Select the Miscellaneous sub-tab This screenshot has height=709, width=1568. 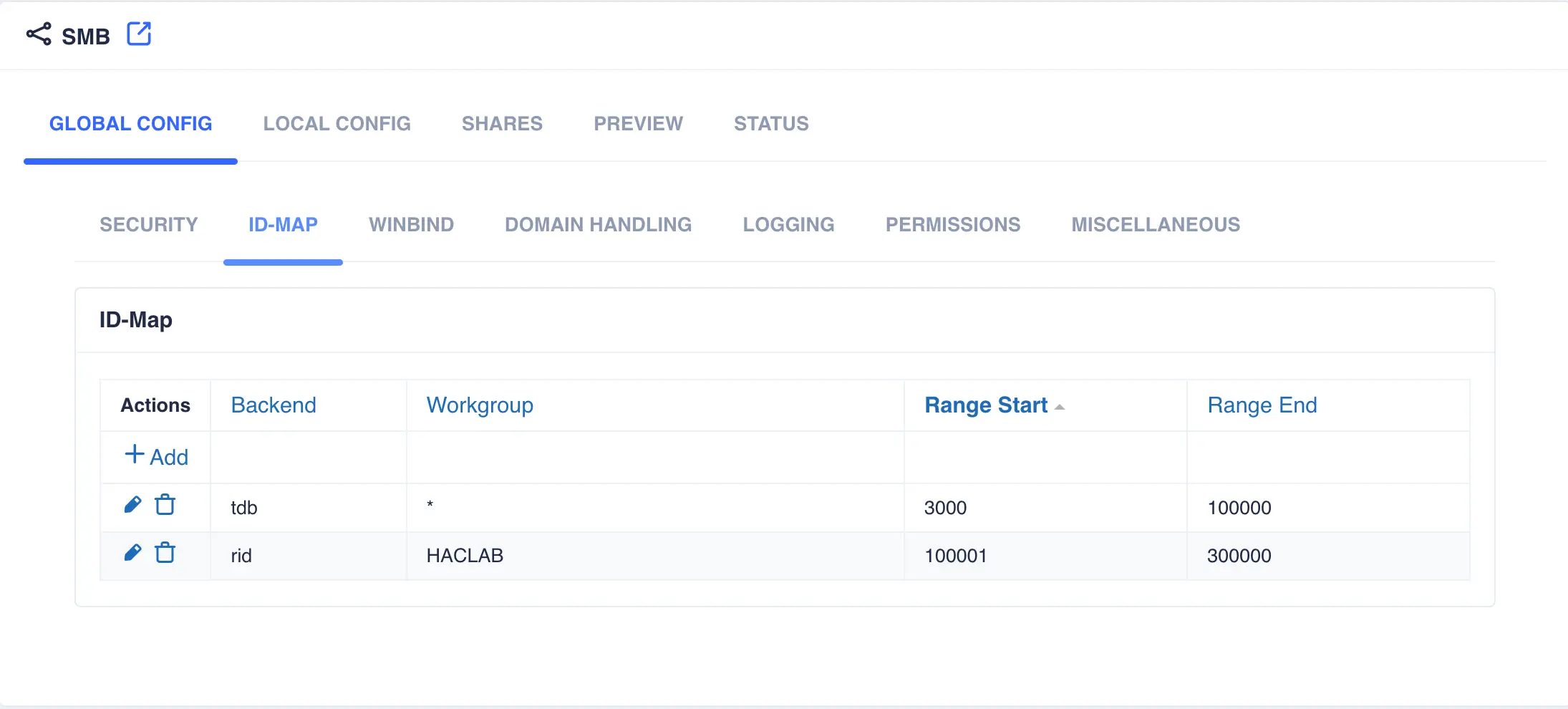tap(1156, 225)
